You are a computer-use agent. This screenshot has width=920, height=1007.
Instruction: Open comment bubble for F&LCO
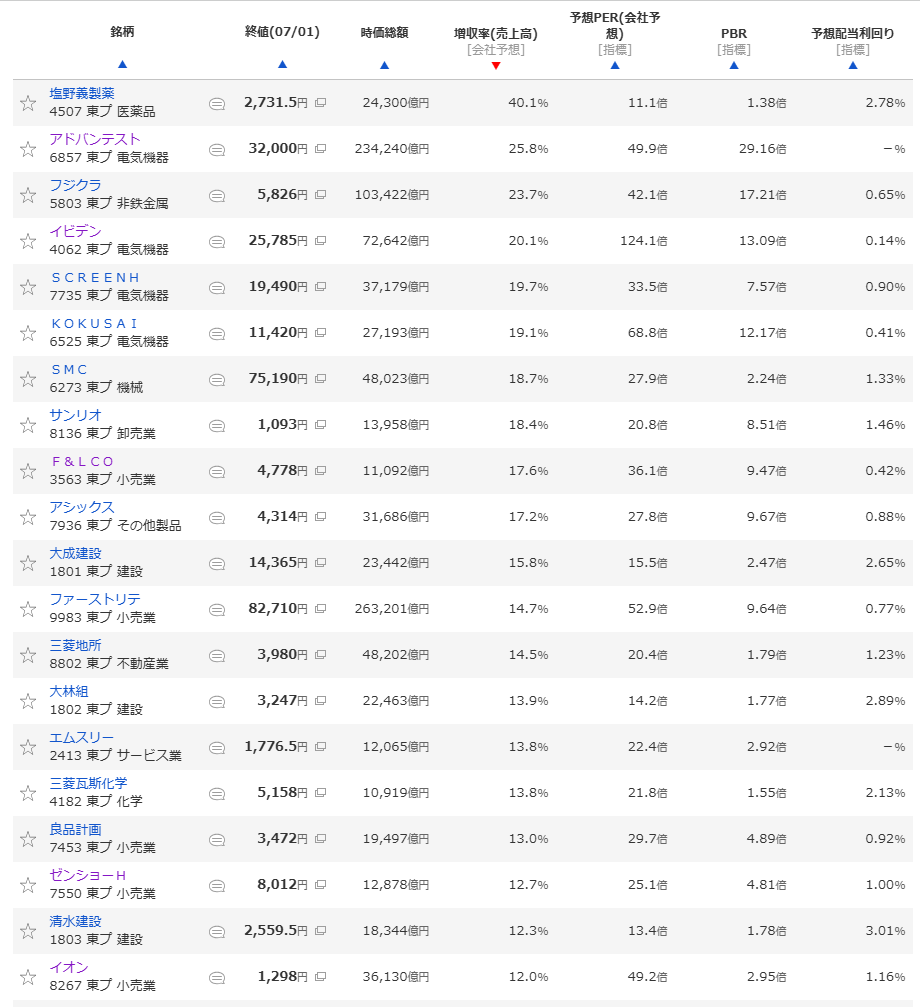(x=217, y=471)
